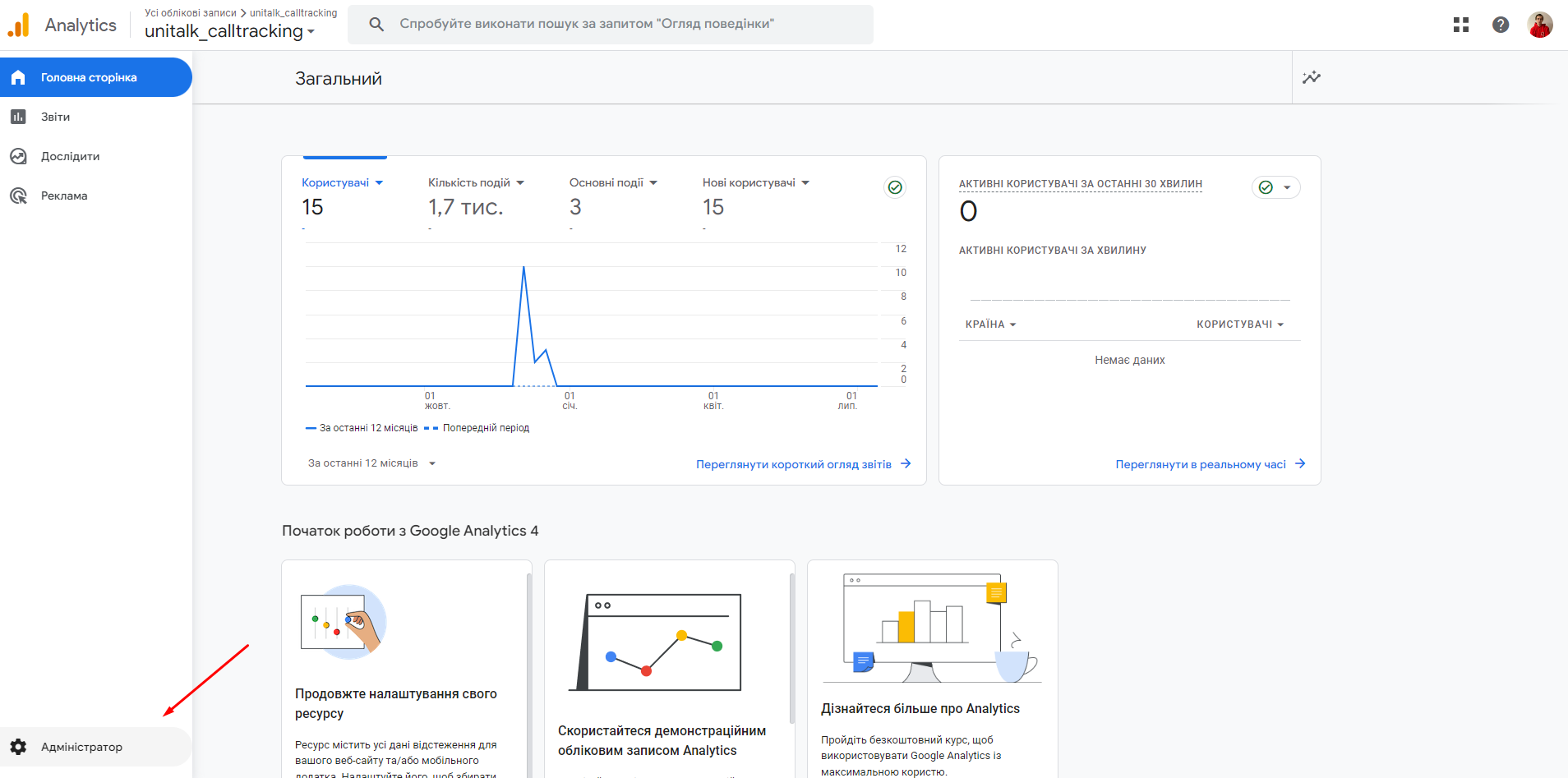This screenshot has height=778, width=1568.
Task: Open the Help question mark icon
Action: 1500,25
